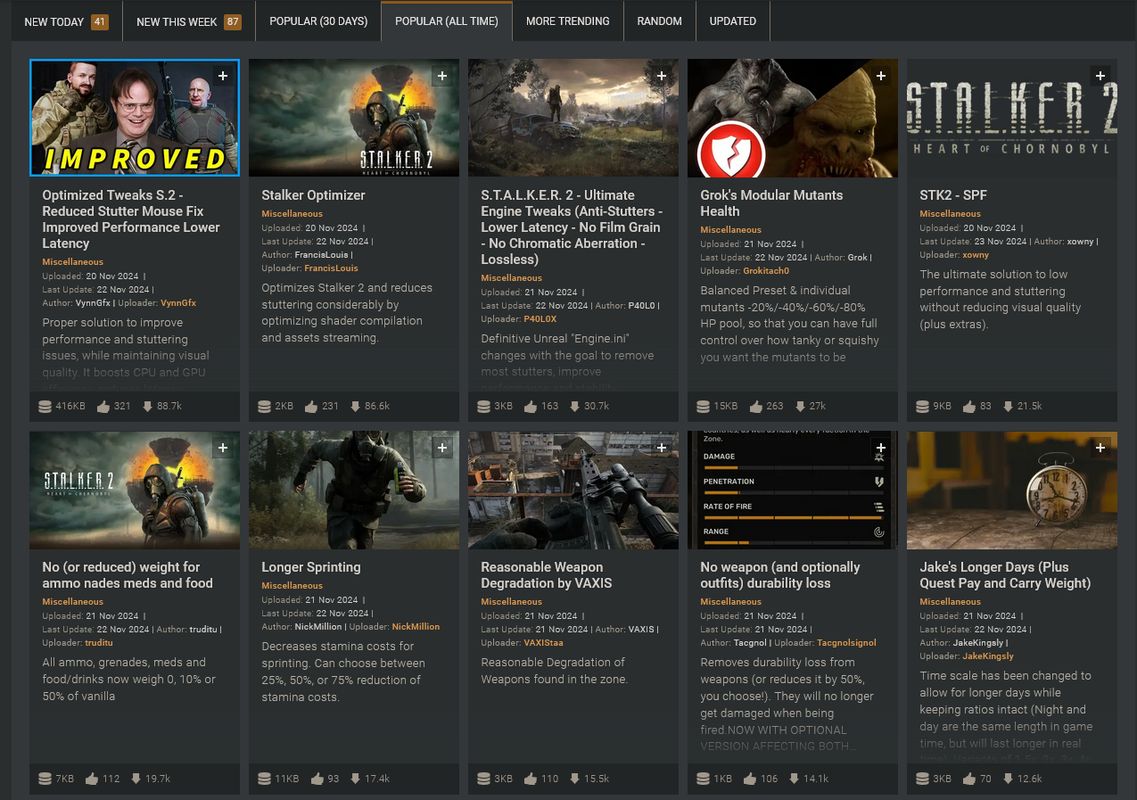Screen dimensions: 1137x800
Task: Click uploader name VynnGfx
Action: point(178,303)
